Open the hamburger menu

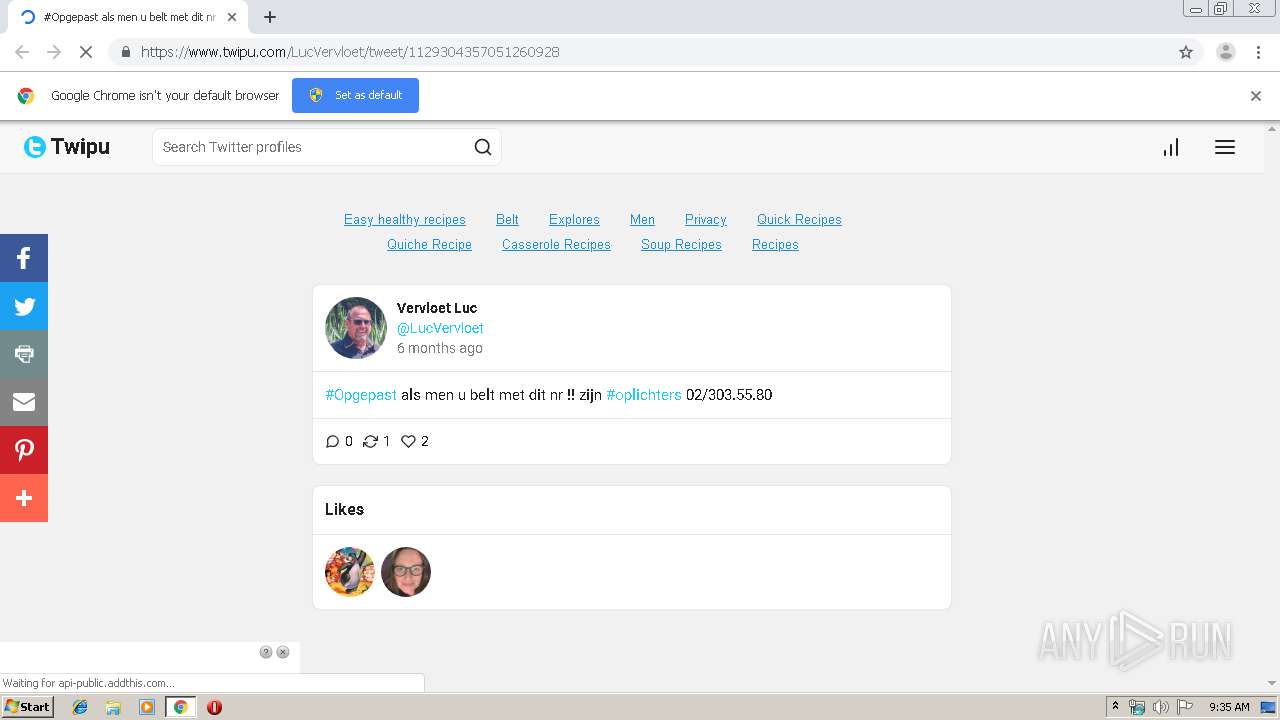click(1225, 147)
